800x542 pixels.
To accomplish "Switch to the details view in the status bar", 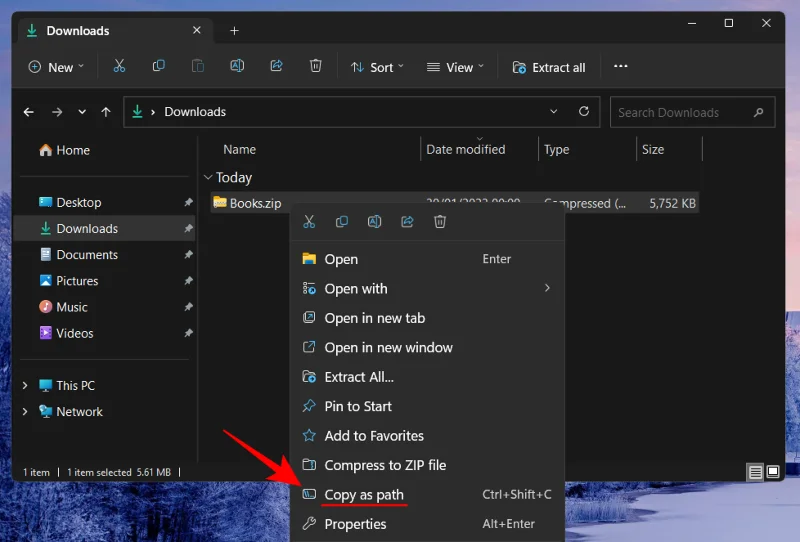I will click(x=756, y=472).
